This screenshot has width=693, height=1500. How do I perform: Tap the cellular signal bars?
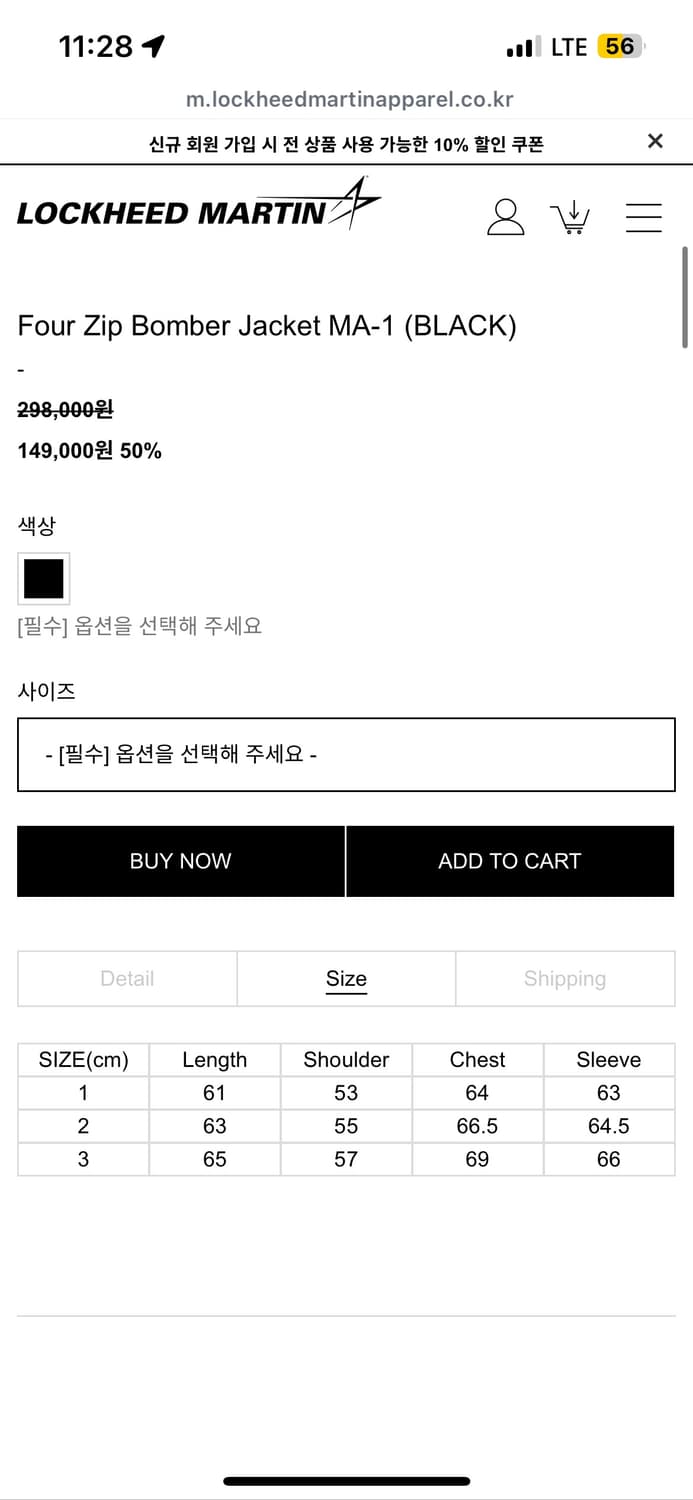(519, 47)
